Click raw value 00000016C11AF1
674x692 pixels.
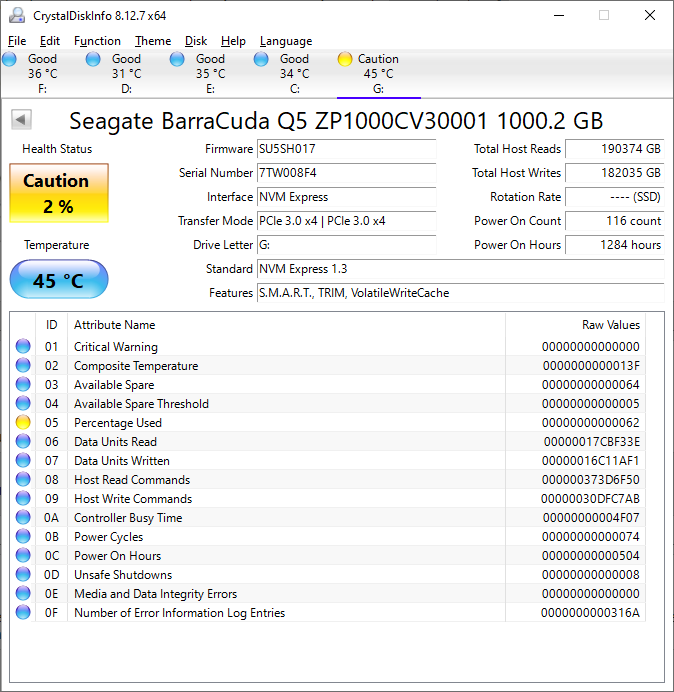pos(591,461)
